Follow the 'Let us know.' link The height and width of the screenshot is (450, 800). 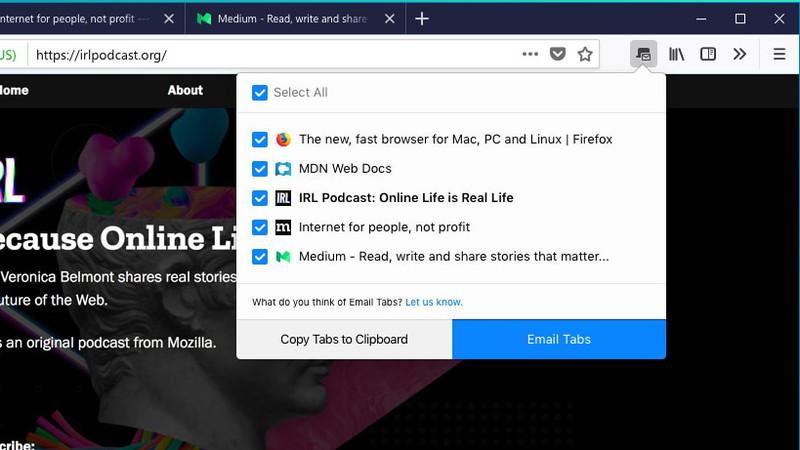pyautogui.click(x=434, y=302)
